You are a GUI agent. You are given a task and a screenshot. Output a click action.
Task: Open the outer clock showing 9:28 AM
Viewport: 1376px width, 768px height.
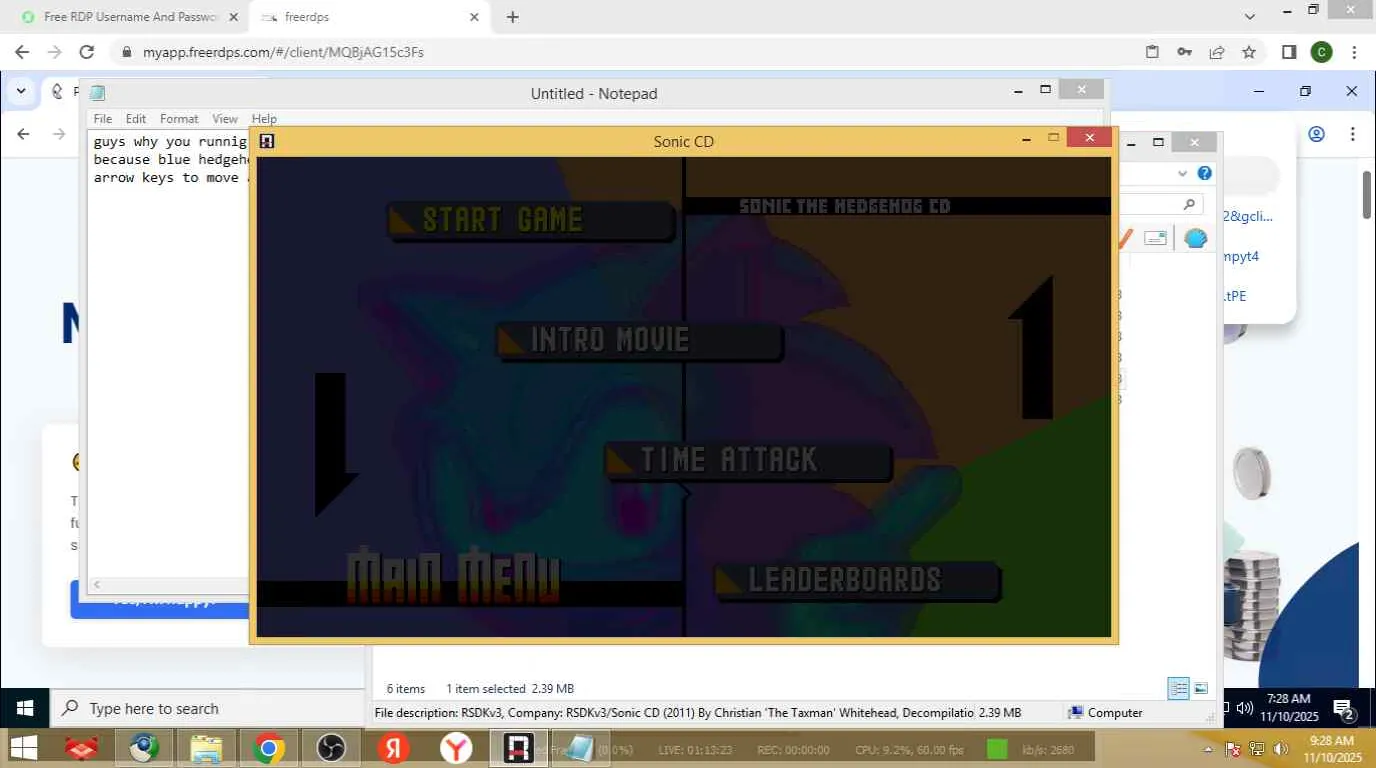tap(1334, 748)
